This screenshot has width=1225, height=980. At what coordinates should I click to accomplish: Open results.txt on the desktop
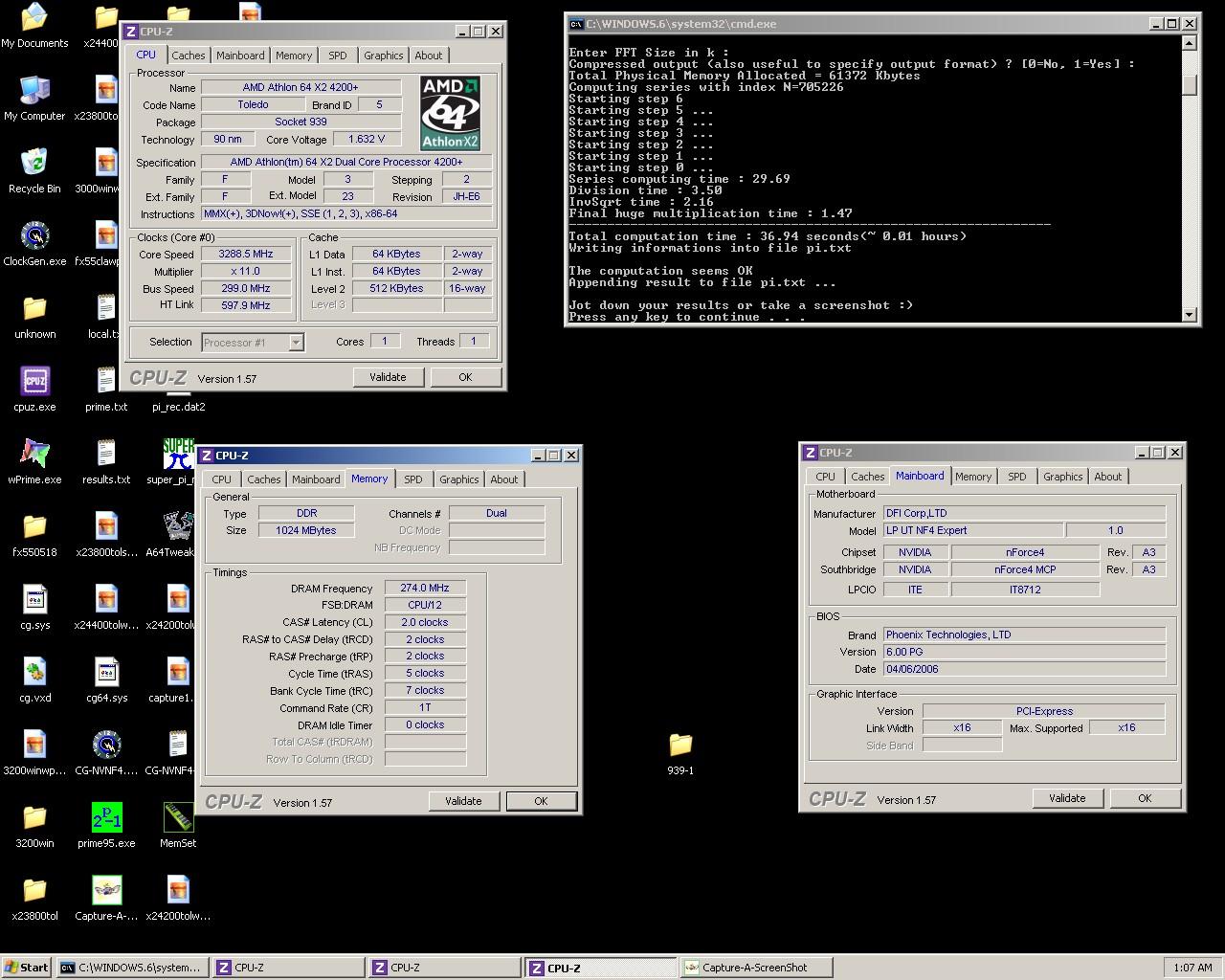(x=106, y=462)
